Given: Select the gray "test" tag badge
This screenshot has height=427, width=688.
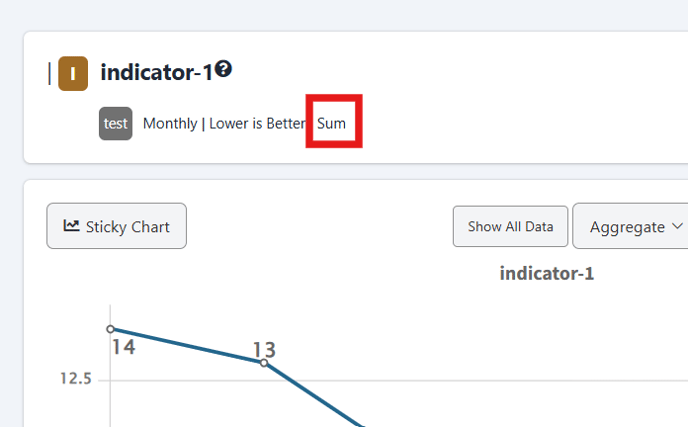Looking at the screenshot, I should click(x=115, y=123).
